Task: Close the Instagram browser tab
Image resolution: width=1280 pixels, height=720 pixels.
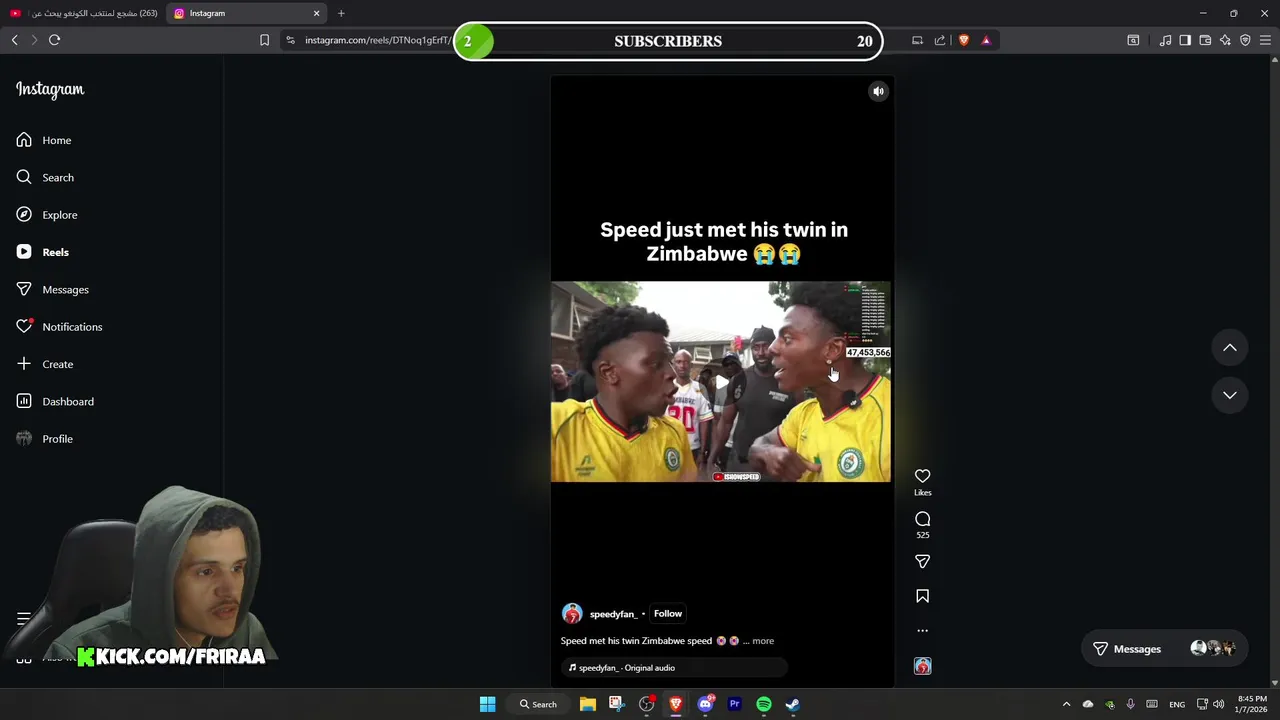Action: 317,13
